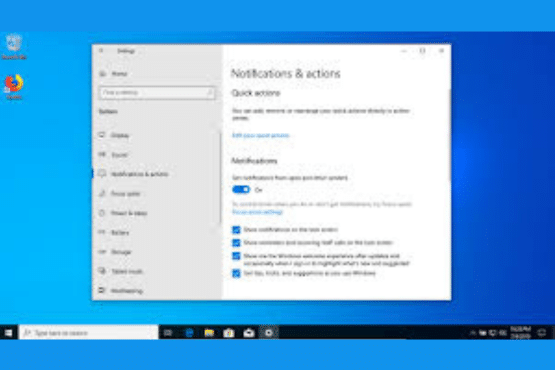Viewport: 555px width, 370px height.
Task: Click the Tablet mode icon in sidebar
Action: (x=102, y=271)
